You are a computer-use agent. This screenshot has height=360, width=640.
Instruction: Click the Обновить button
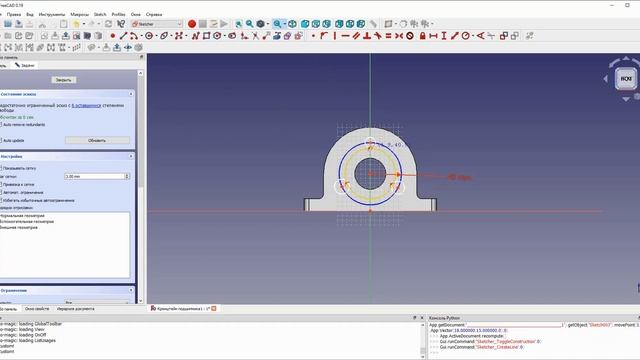coord(97,140)
